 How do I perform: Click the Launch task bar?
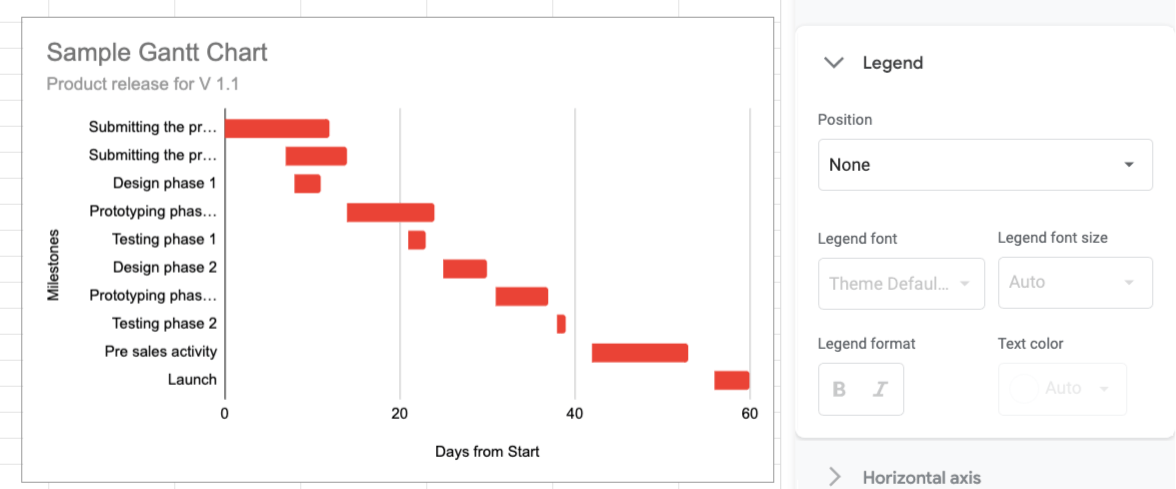(731, 380)
